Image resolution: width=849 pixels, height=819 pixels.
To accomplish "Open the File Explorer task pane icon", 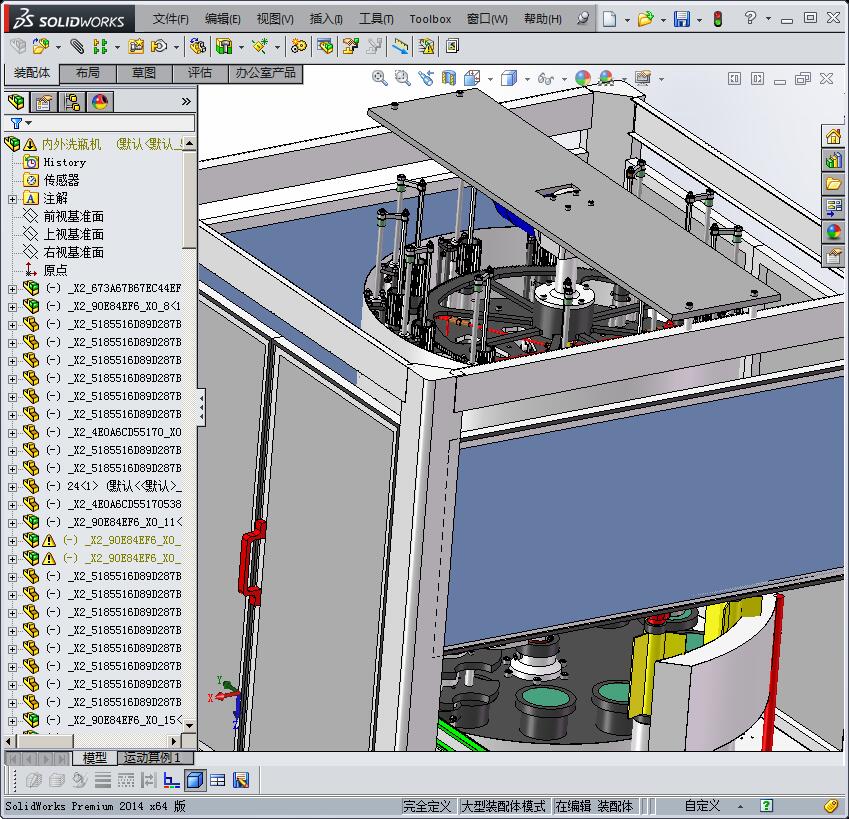I will click(x=833, y=184).
